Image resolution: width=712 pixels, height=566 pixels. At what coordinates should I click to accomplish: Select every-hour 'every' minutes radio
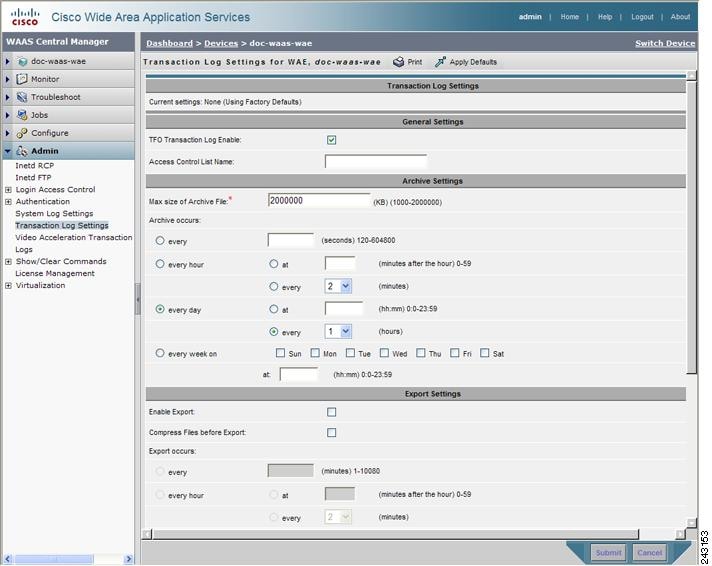click(273, 287)
